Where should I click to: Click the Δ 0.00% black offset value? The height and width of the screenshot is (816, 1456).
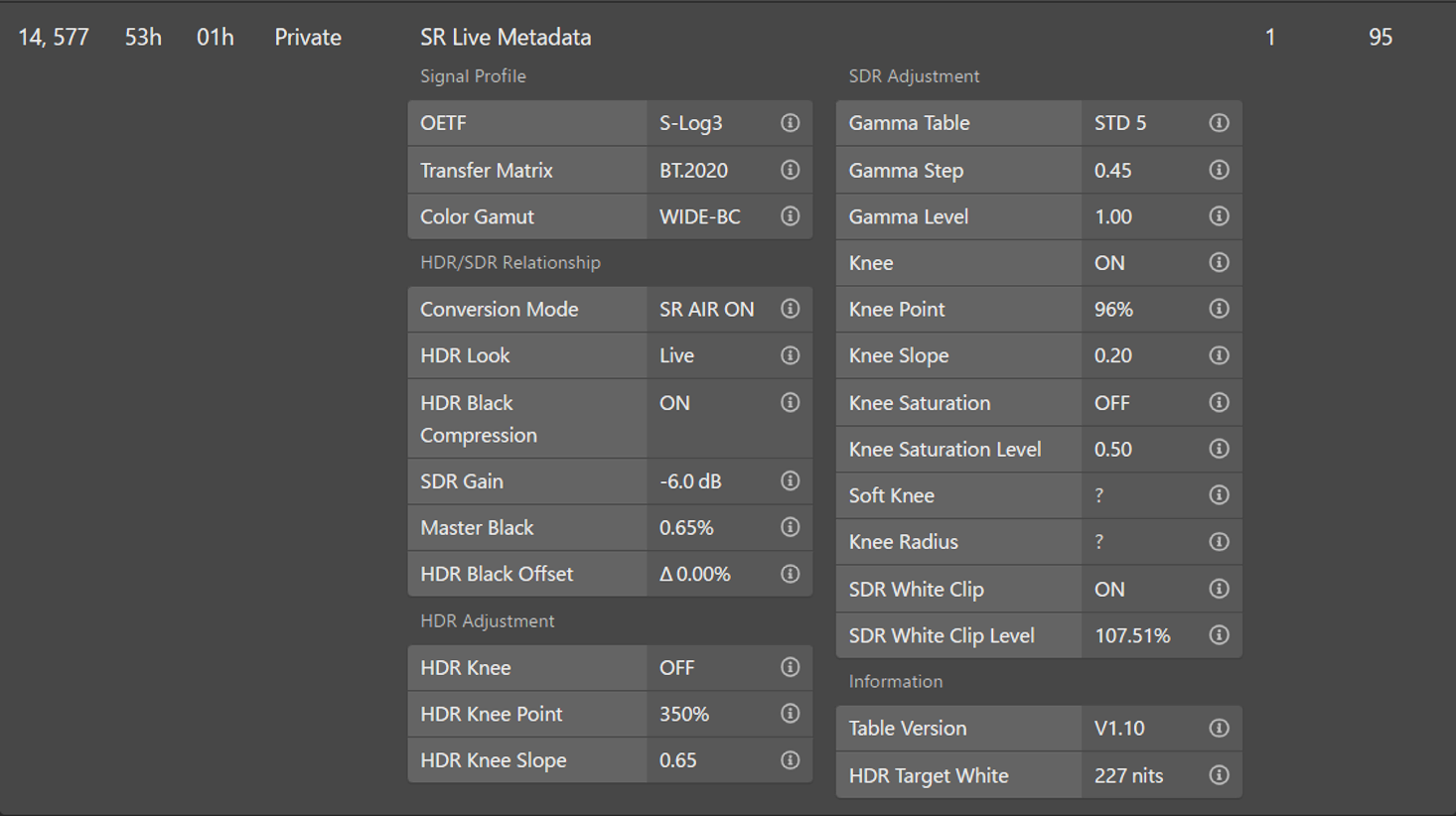(x=695, y=574)
